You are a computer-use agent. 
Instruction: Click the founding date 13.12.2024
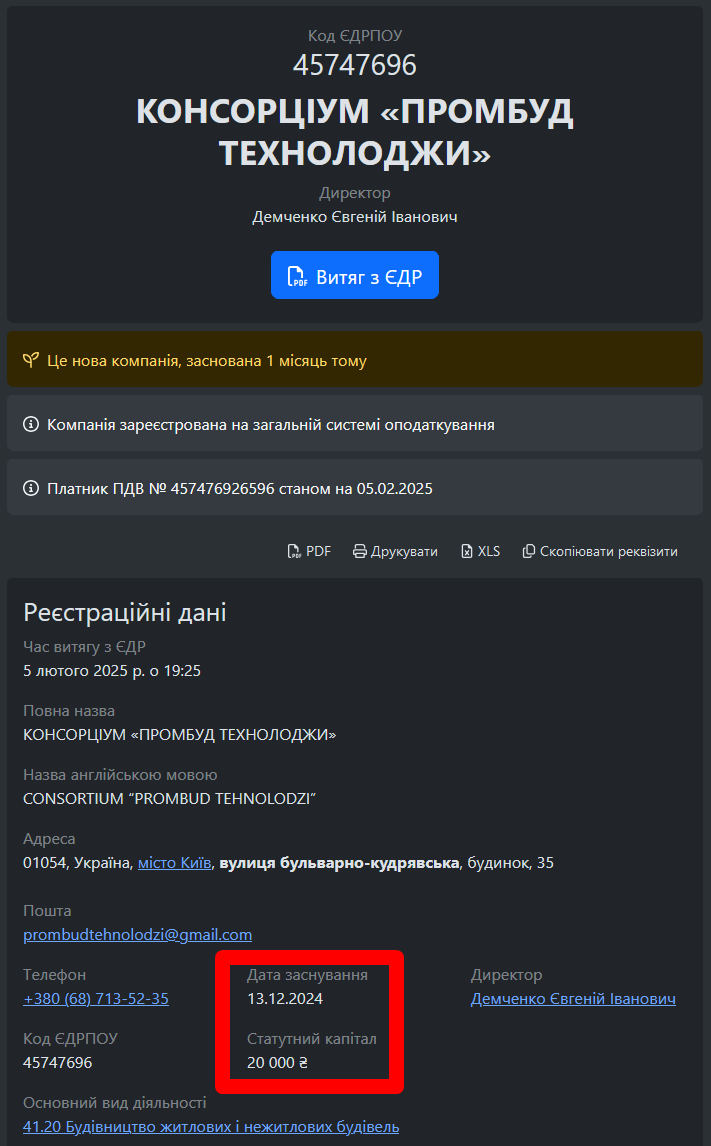(x=285, y=999)
